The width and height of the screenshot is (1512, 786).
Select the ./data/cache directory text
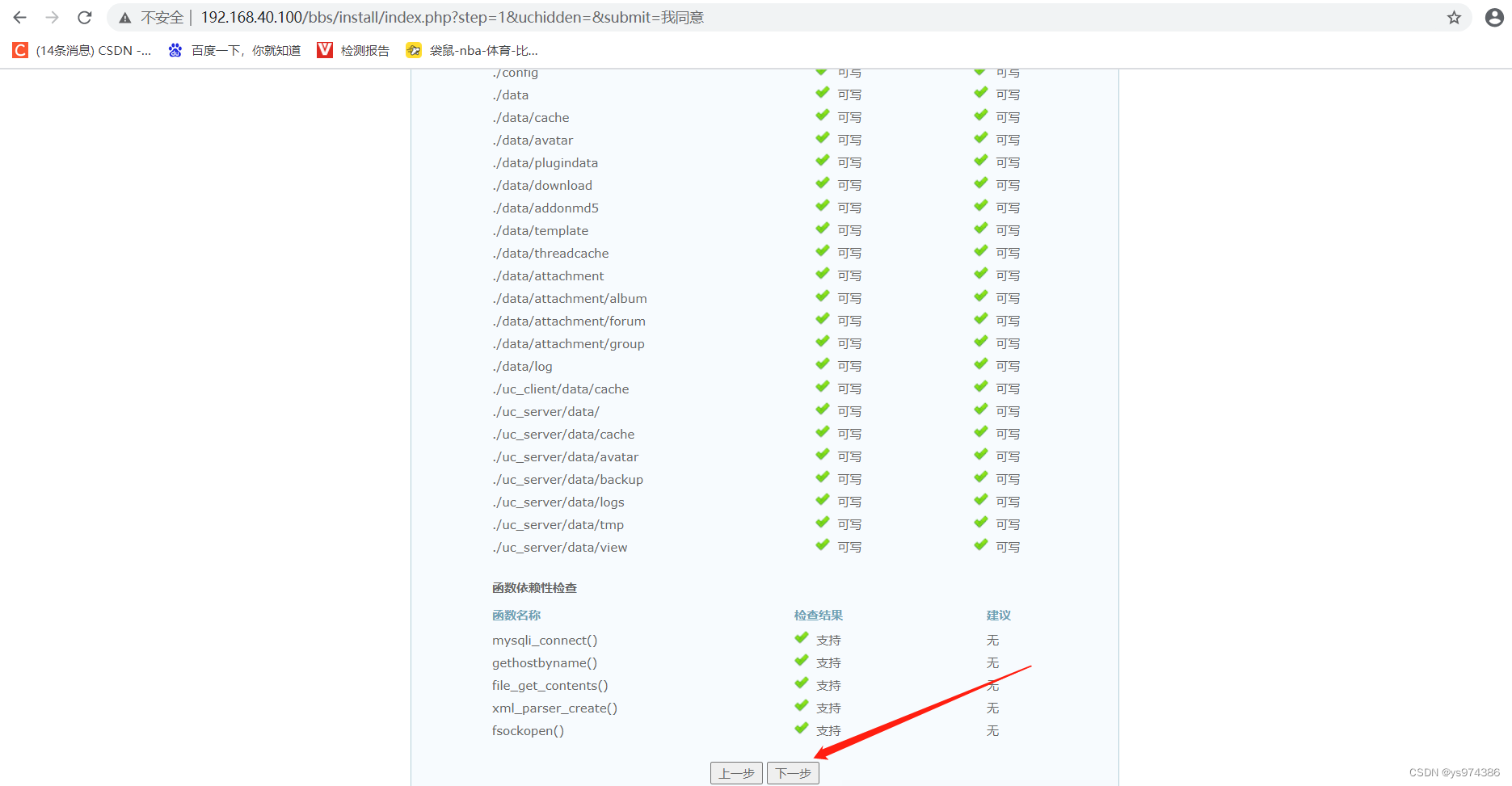(x=530, y=117)
